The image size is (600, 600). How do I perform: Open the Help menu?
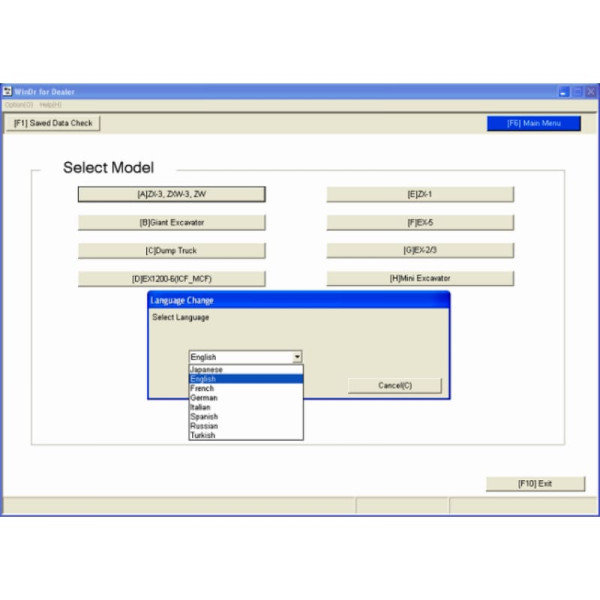coord(50,104)
